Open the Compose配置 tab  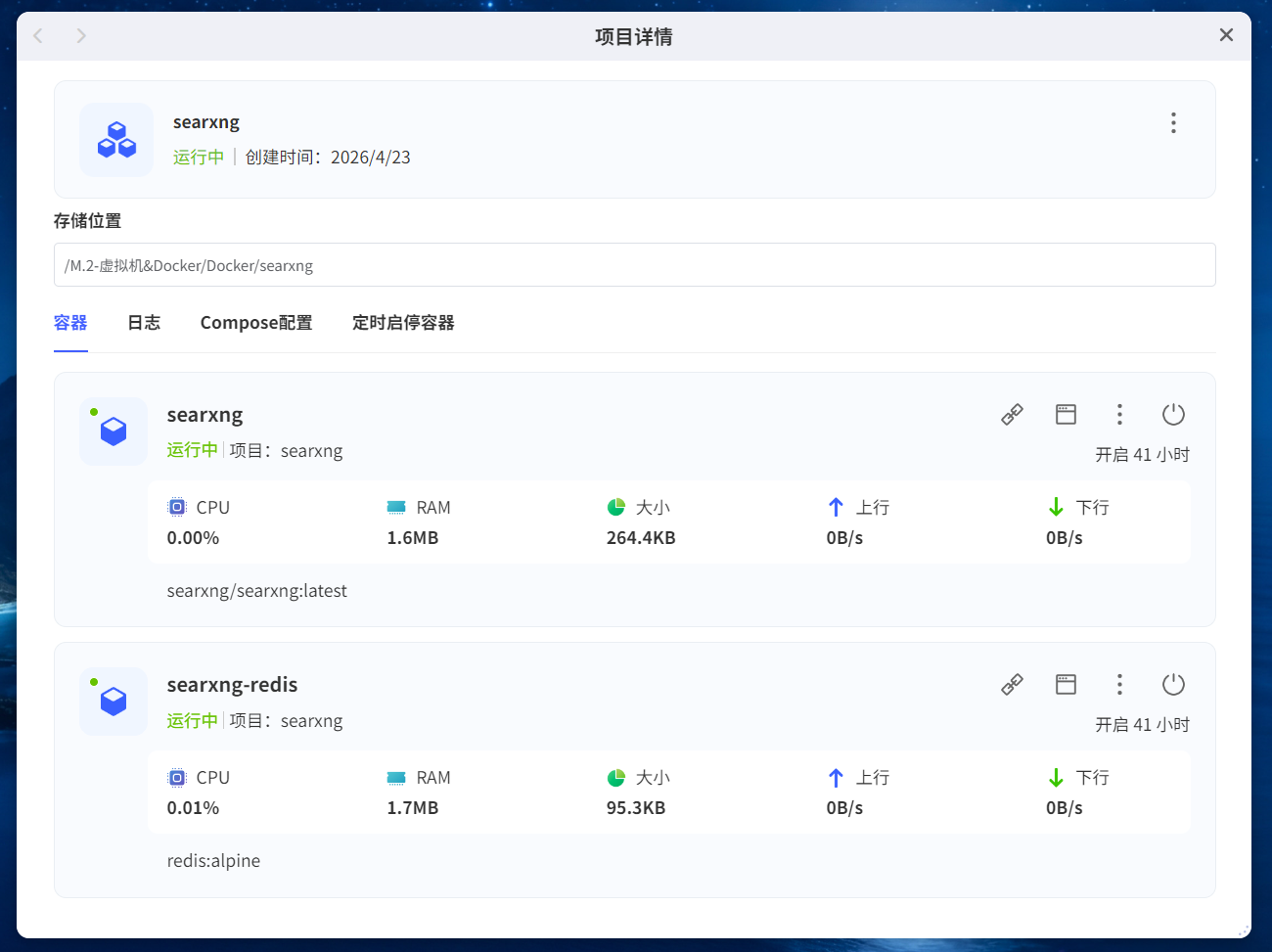tap(256, 323)
